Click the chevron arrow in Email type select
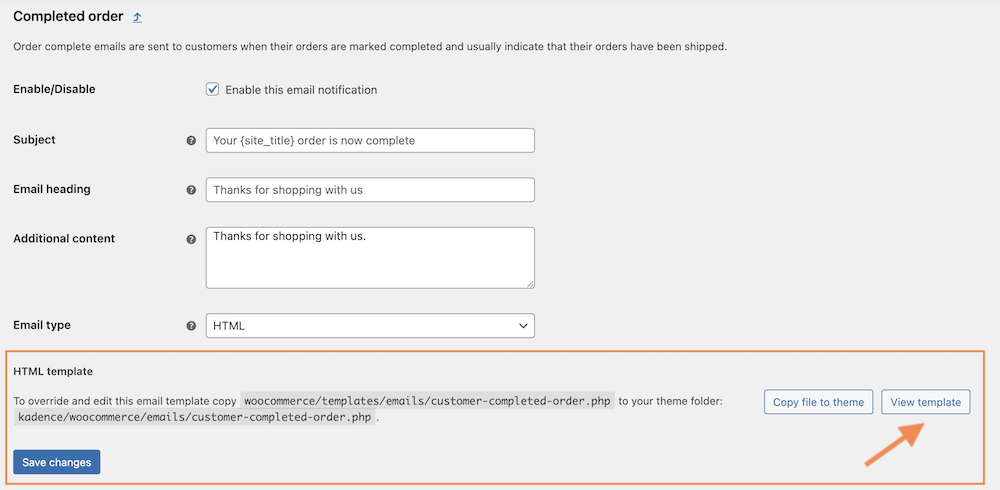This screenshot has width=1000, height=490. (x=523, y=325)
